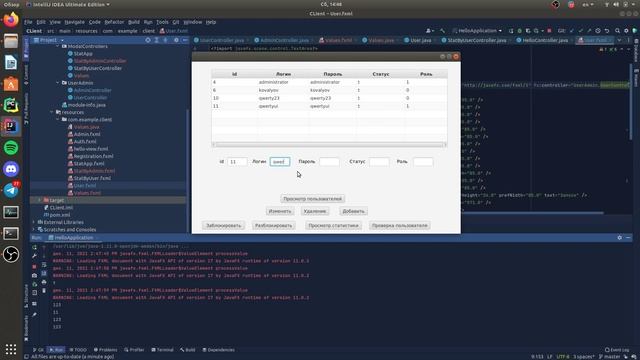This screenshot has height=360, width=640.
Task: Click Просмотр пользователей button
Action: tap(312, 199)
